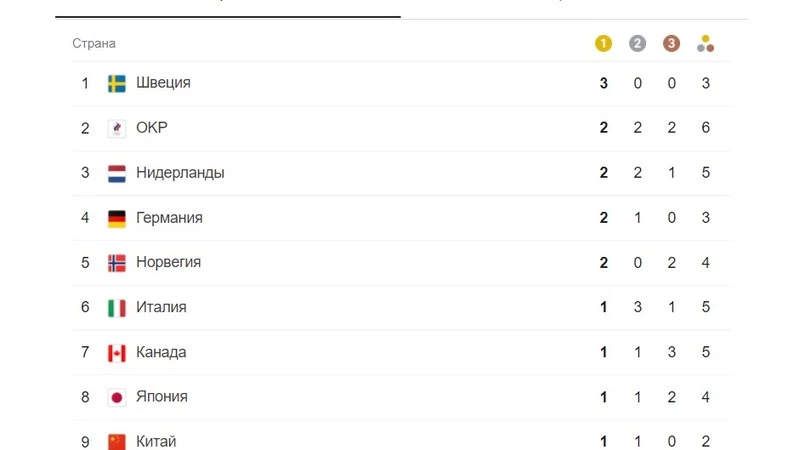Click the ROC (ОКР) team emblem

(117, 128)
